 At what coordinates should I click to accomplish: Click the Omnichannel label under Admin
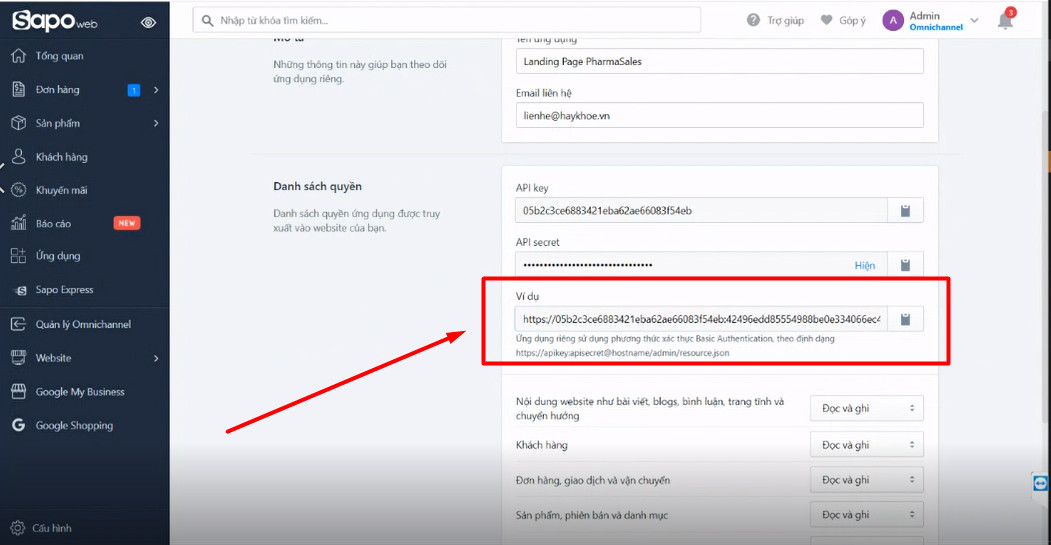(x=936, y=27)
